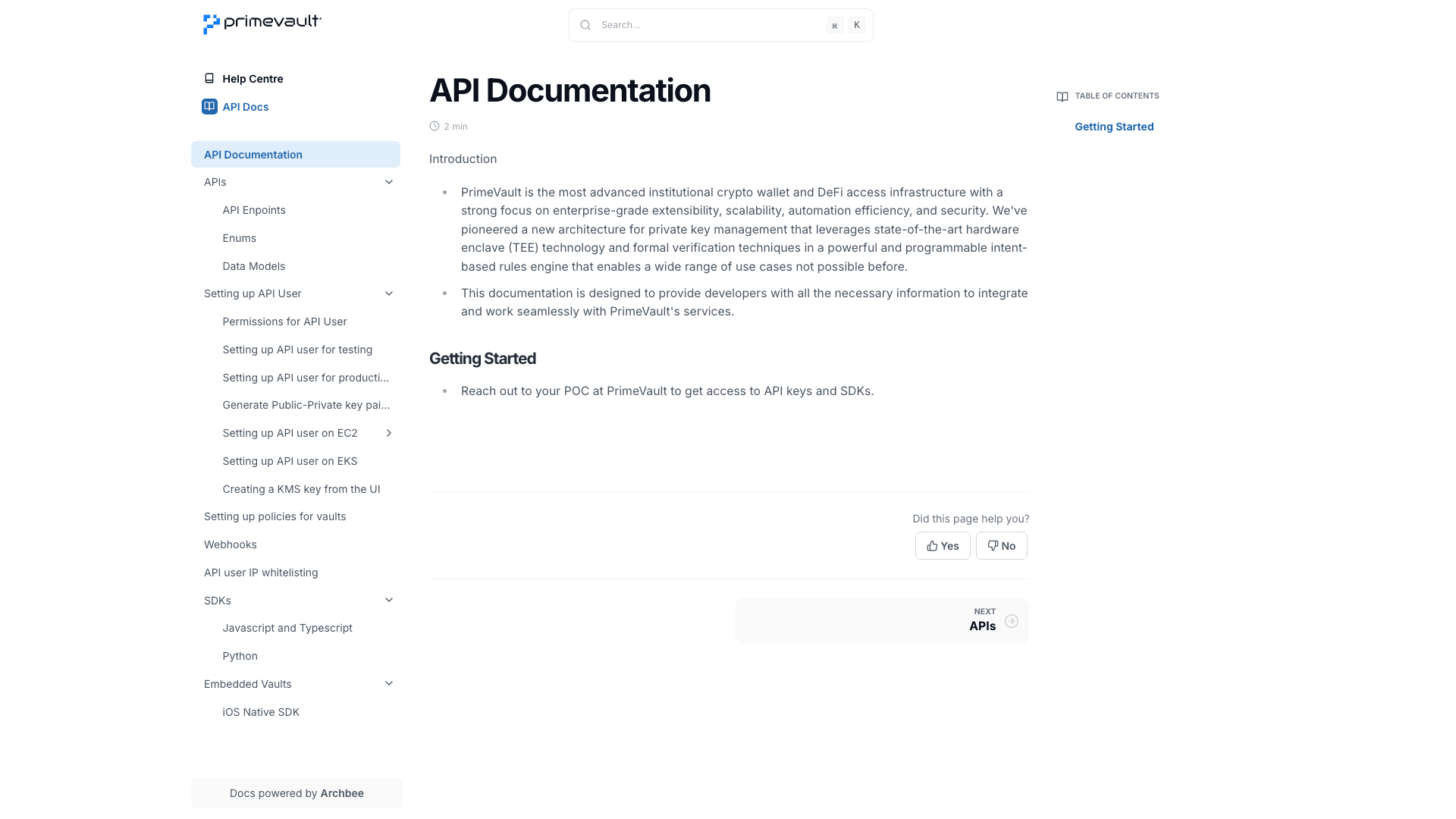
Task: Click the Getting Started link in table of contents
Action: click(x=1114, y=126)
